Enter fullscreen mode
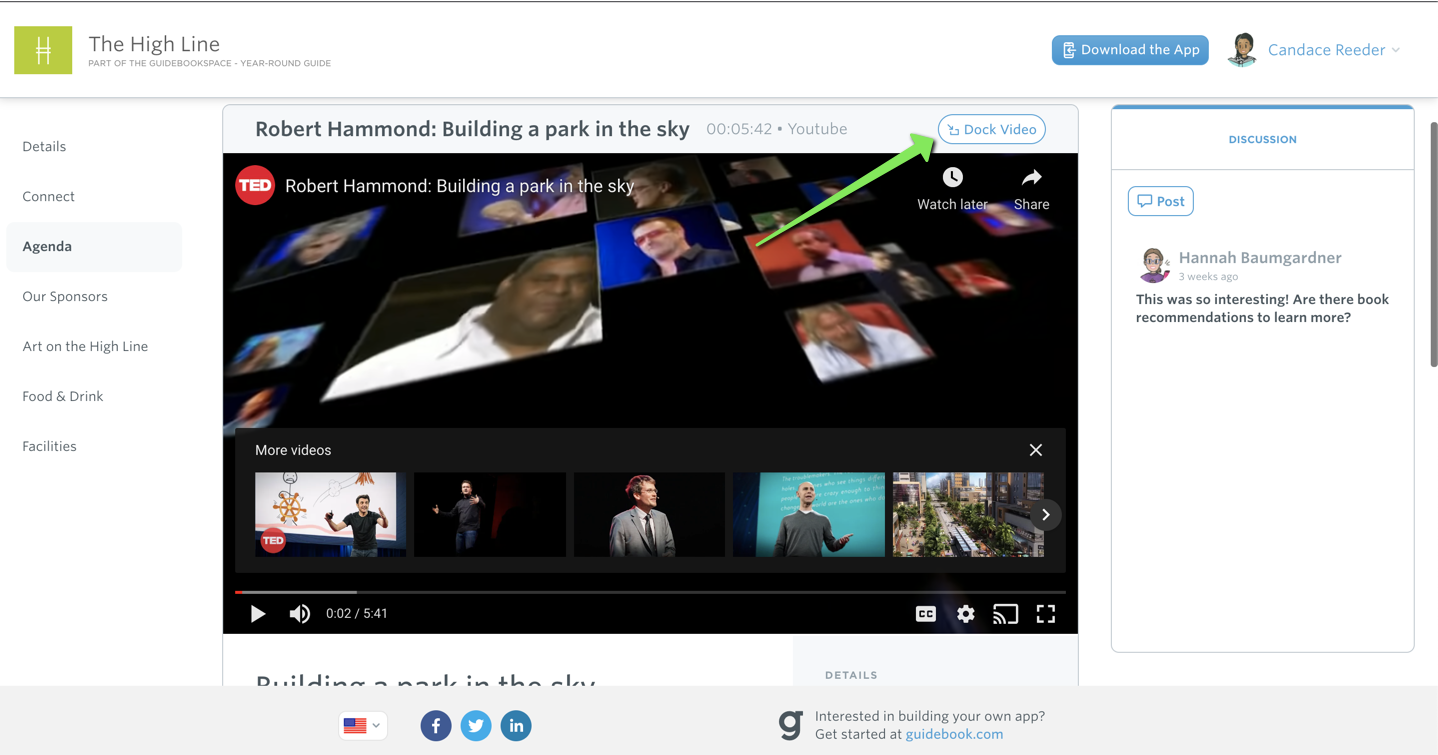Image resolution: width=1438 pixels, height=755 pixels. pyautogui.click(x=1046, y=614)
